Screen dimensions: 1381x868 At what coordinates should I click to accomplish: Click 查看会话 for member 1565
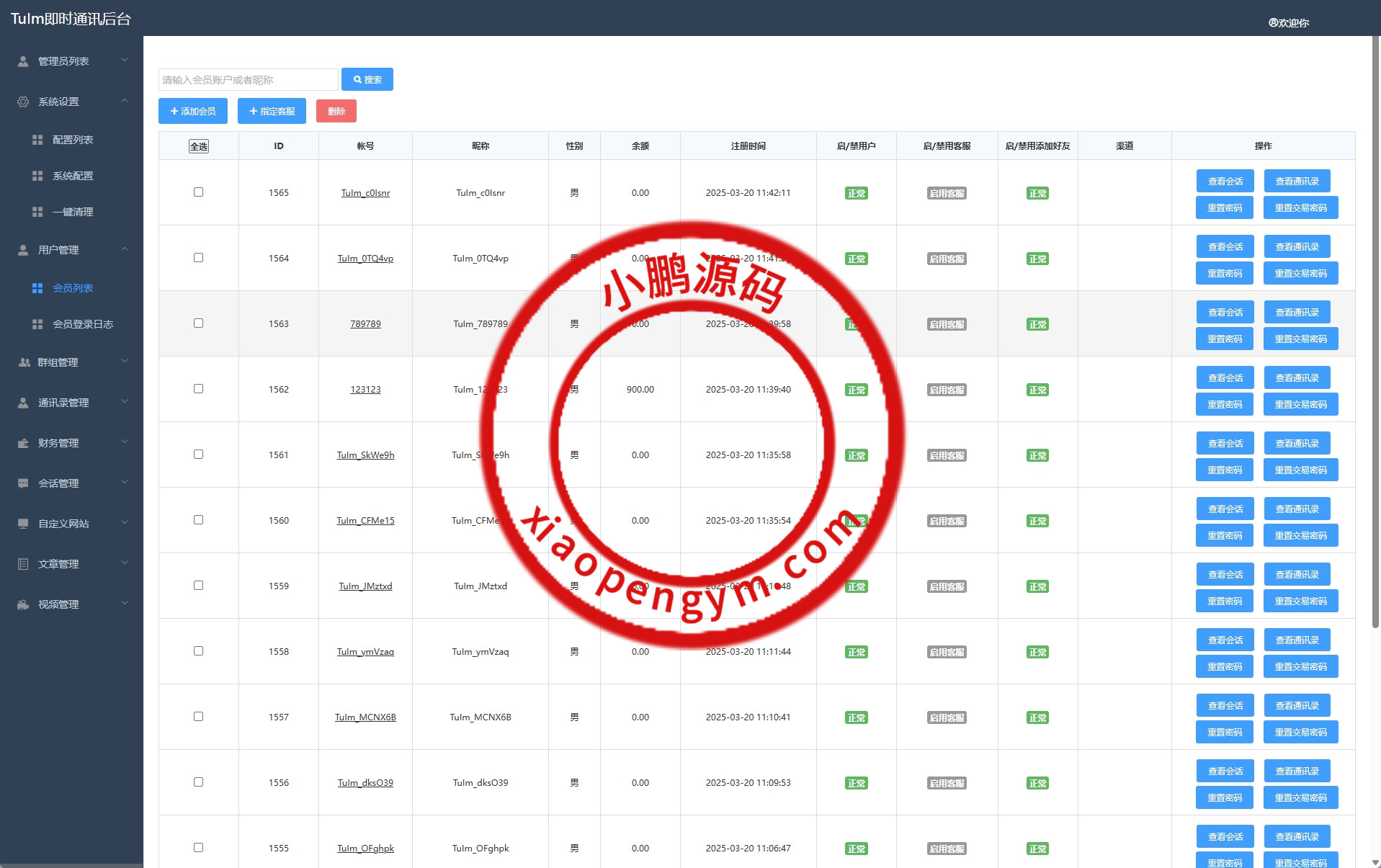pyautogui.click(x=1225, y=182)
